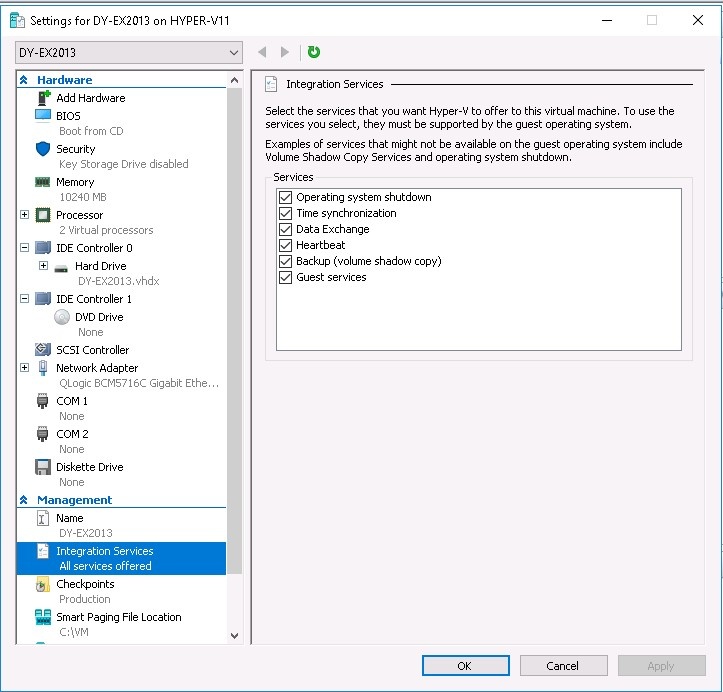Select the DVD Drive disc icon
Viewport: 723px width, 692px height.
tap(62, 317)
